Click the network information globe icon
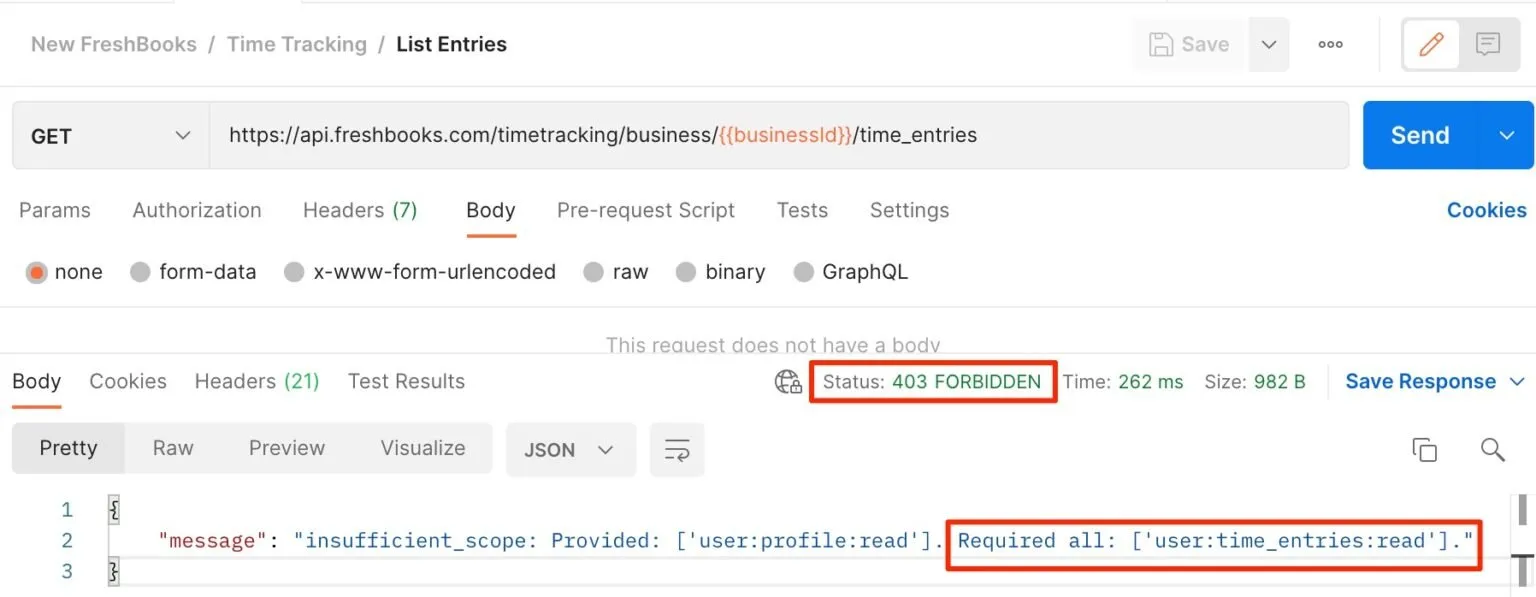 pyautogui.click(x=787, y=381)
